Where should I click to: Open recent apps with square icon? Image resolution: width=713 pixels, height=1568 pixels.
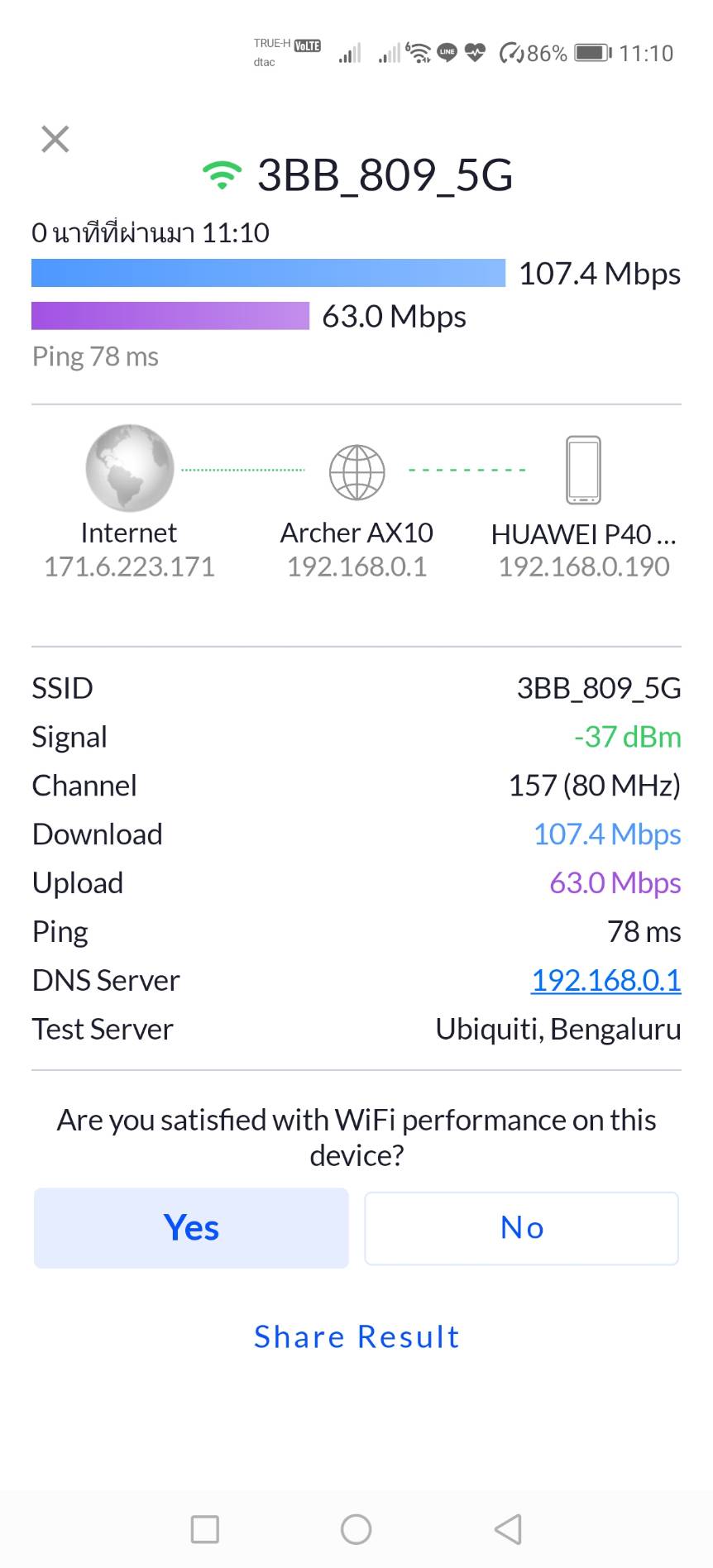[205, 1529]
